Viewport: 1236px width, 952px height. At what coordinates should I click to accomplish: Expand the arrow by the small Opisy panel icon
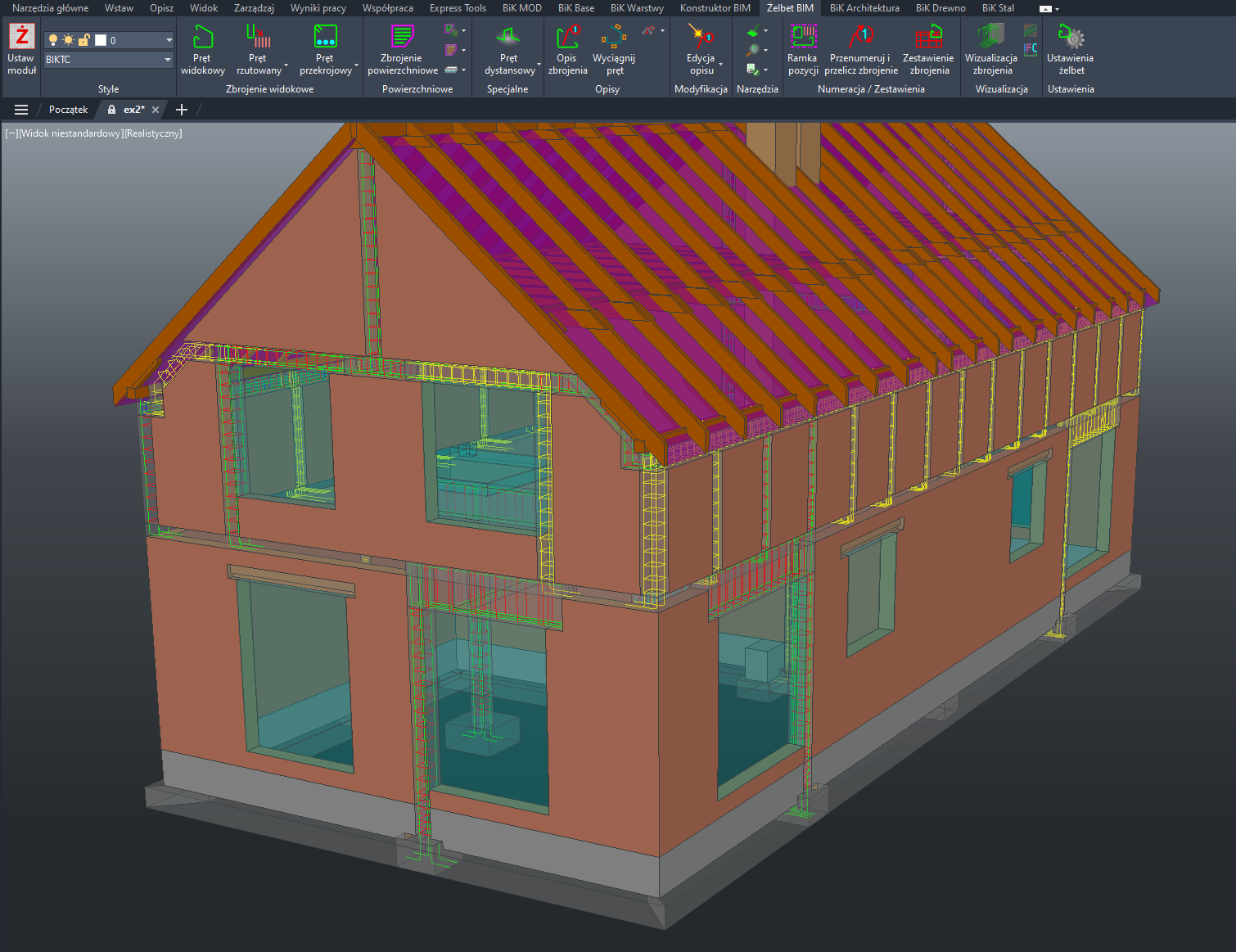pyautogui.click(x=661, y=31)
